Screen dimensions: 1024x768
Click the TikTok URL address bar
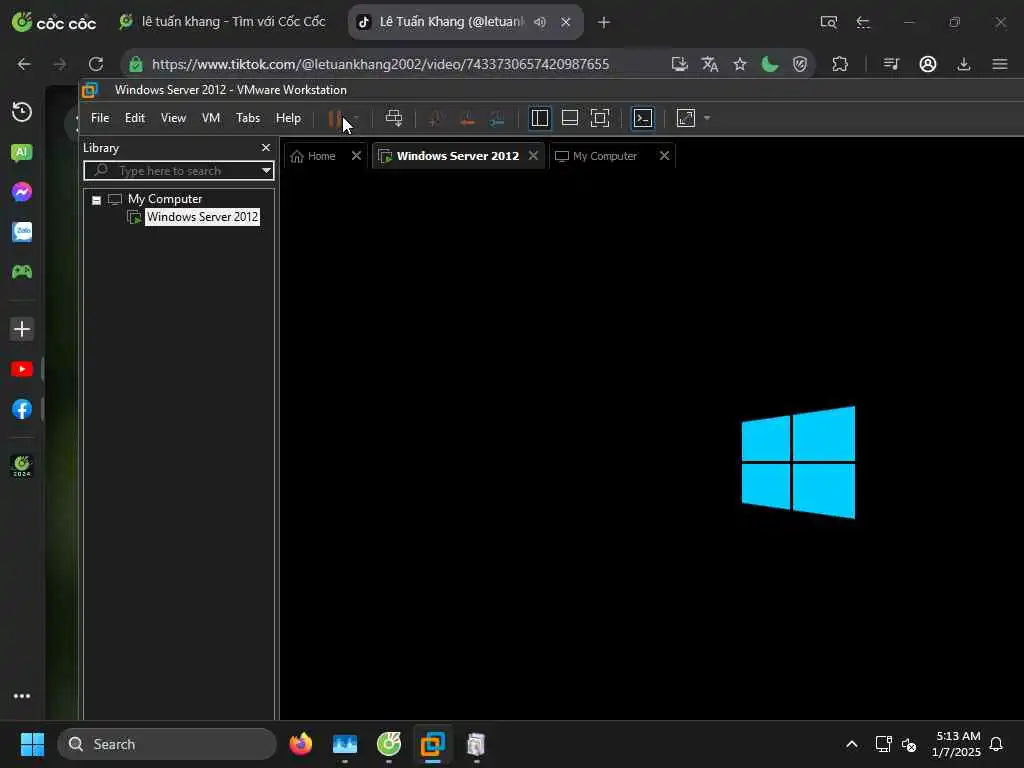point(380,64)
